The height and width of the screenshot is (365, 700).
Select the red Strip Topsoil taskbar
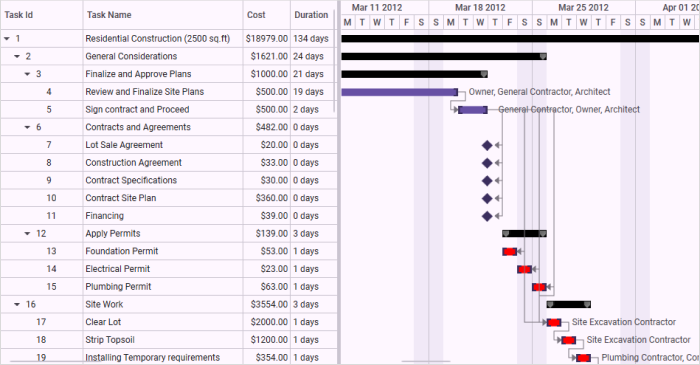[x=569, y=340]
